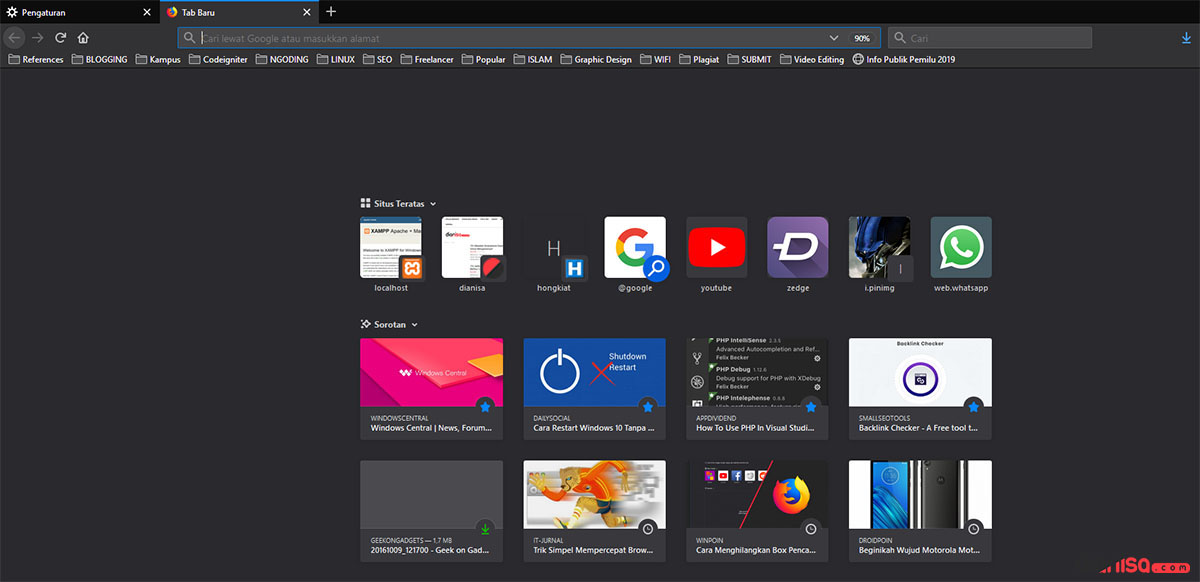Reload the page using the refresh icon

(60, 37)
